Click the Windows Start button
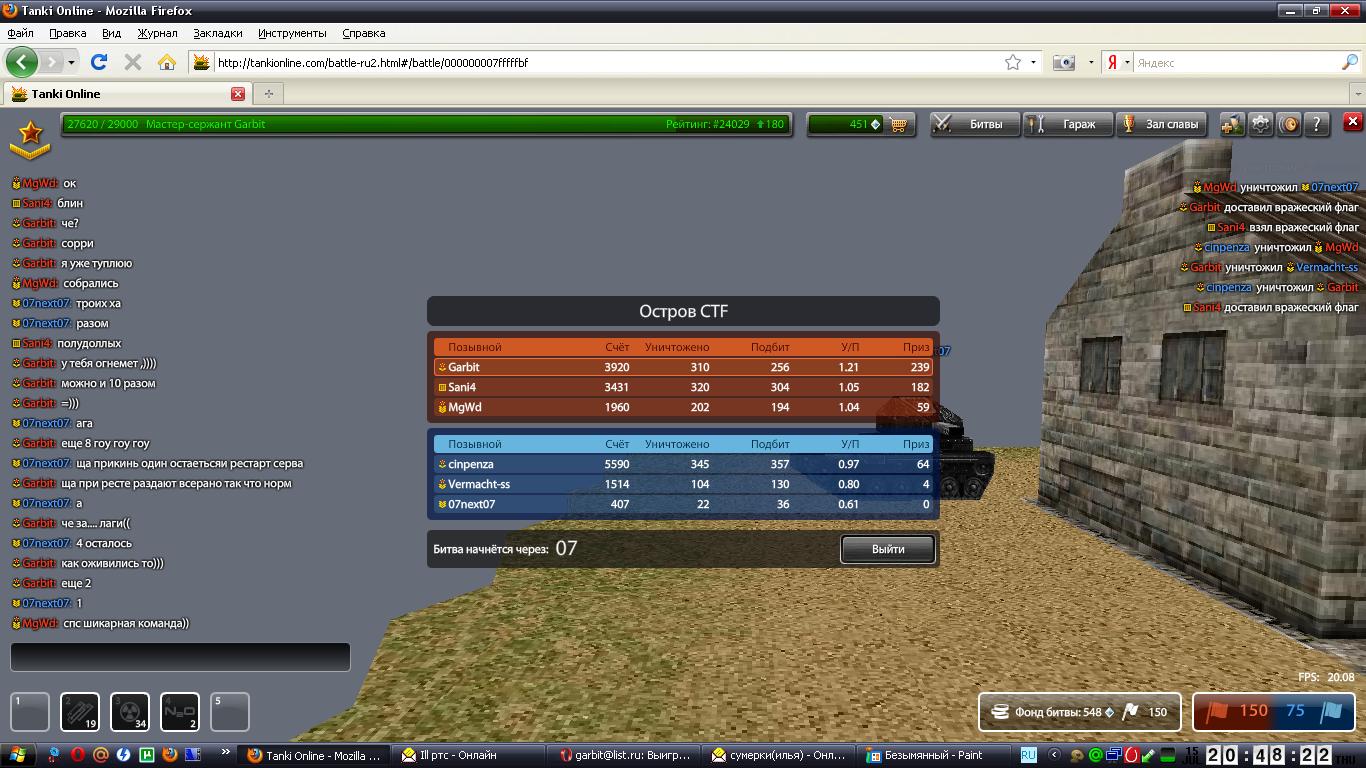Screen dimensions: 1366x768 18,755
